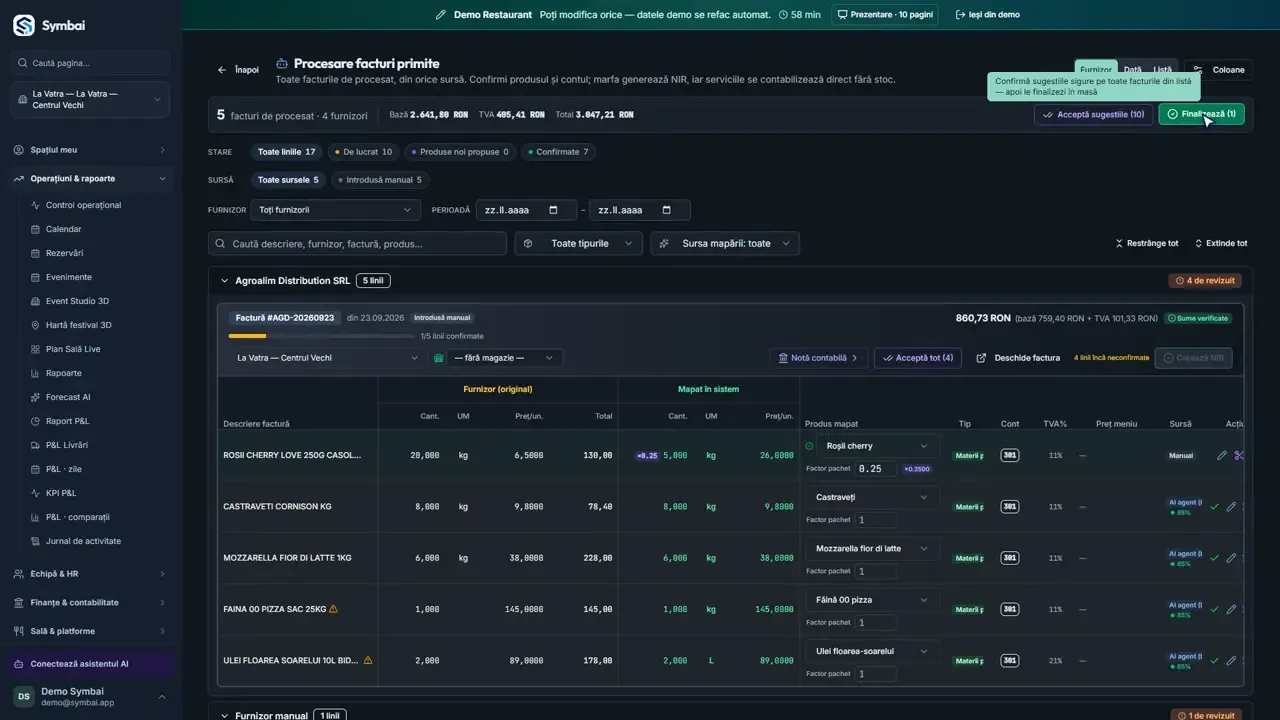This screenshot has height=720, width=1280.
Task: Click the Factor pachet field showing 0.25
Action: click(x=876, y=468)
